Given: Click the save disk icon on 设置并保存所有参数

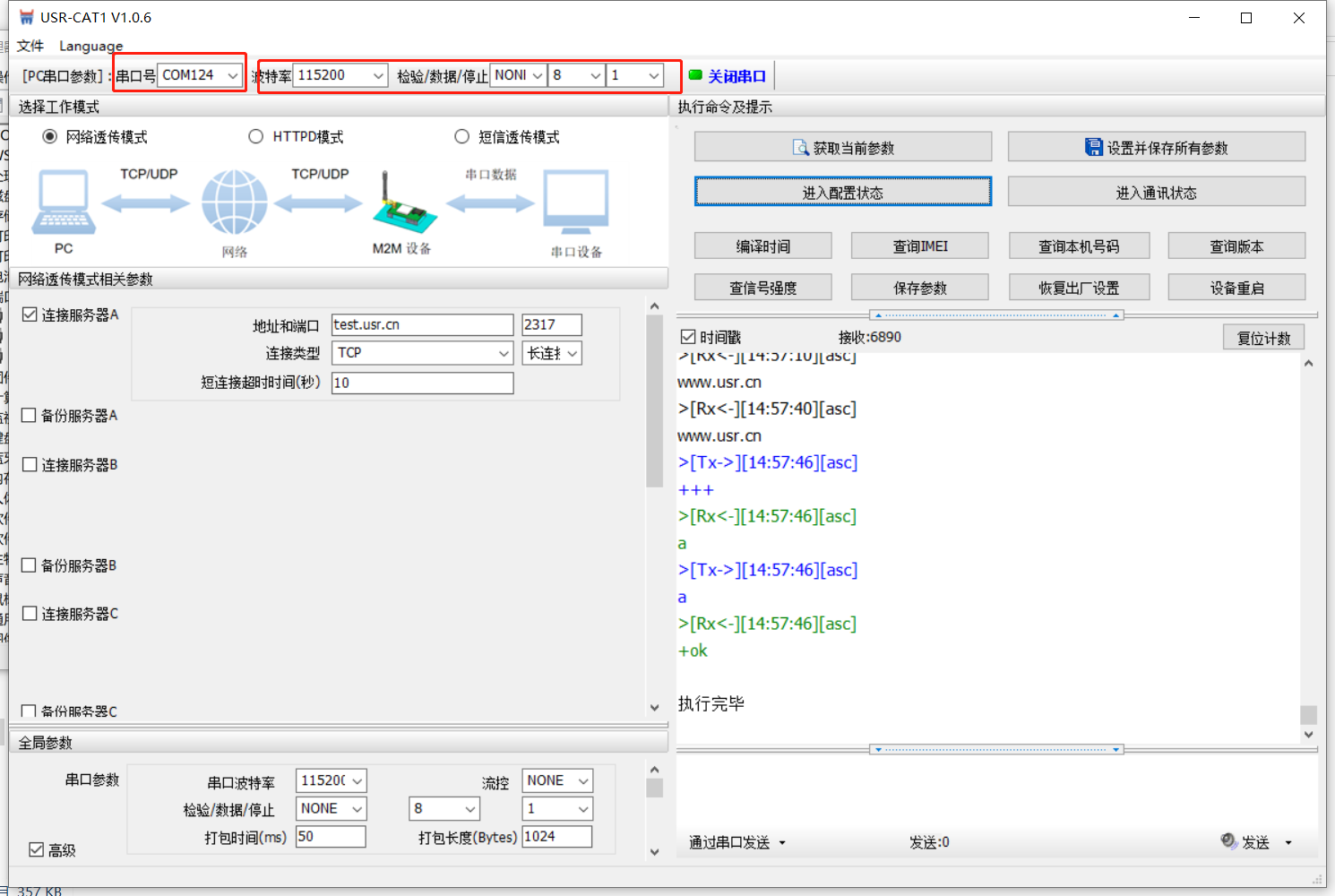Looking at the screenshot, I should pyautogui.click(x=1093, y=147).
